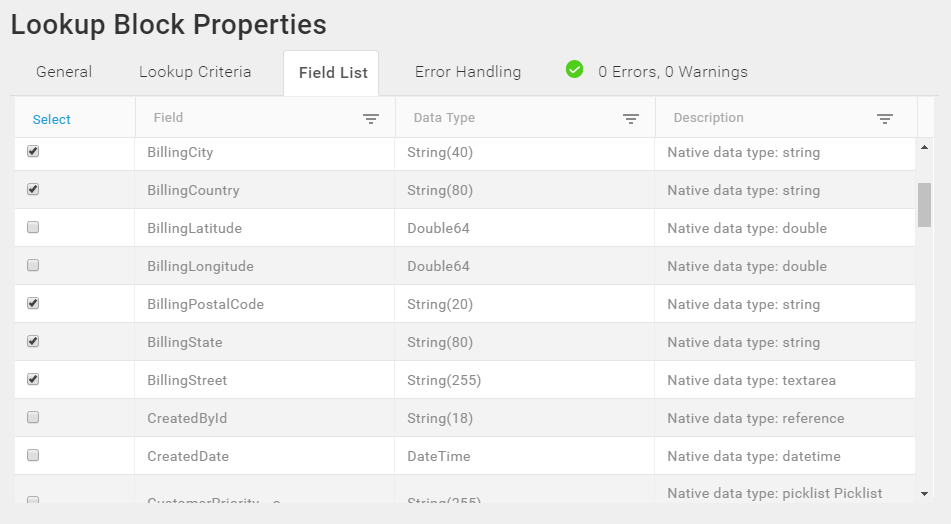The image size is (951, 524).
Task: Click the 0 Errors, 0 Warnings status
Action: tap(673, 72)
